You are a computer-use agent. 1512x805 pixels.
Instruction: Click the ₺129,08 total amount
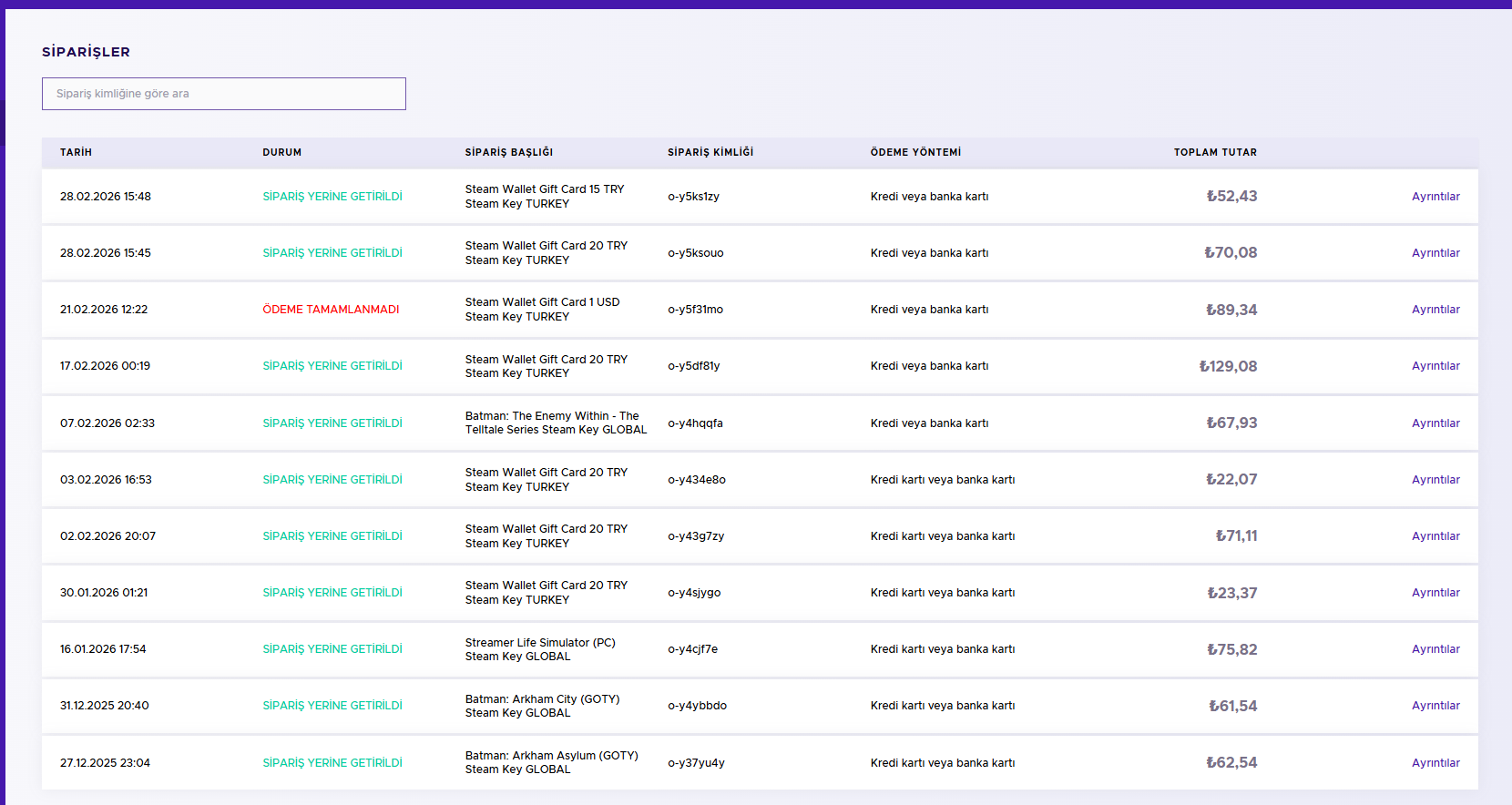tap(1228, 366)
